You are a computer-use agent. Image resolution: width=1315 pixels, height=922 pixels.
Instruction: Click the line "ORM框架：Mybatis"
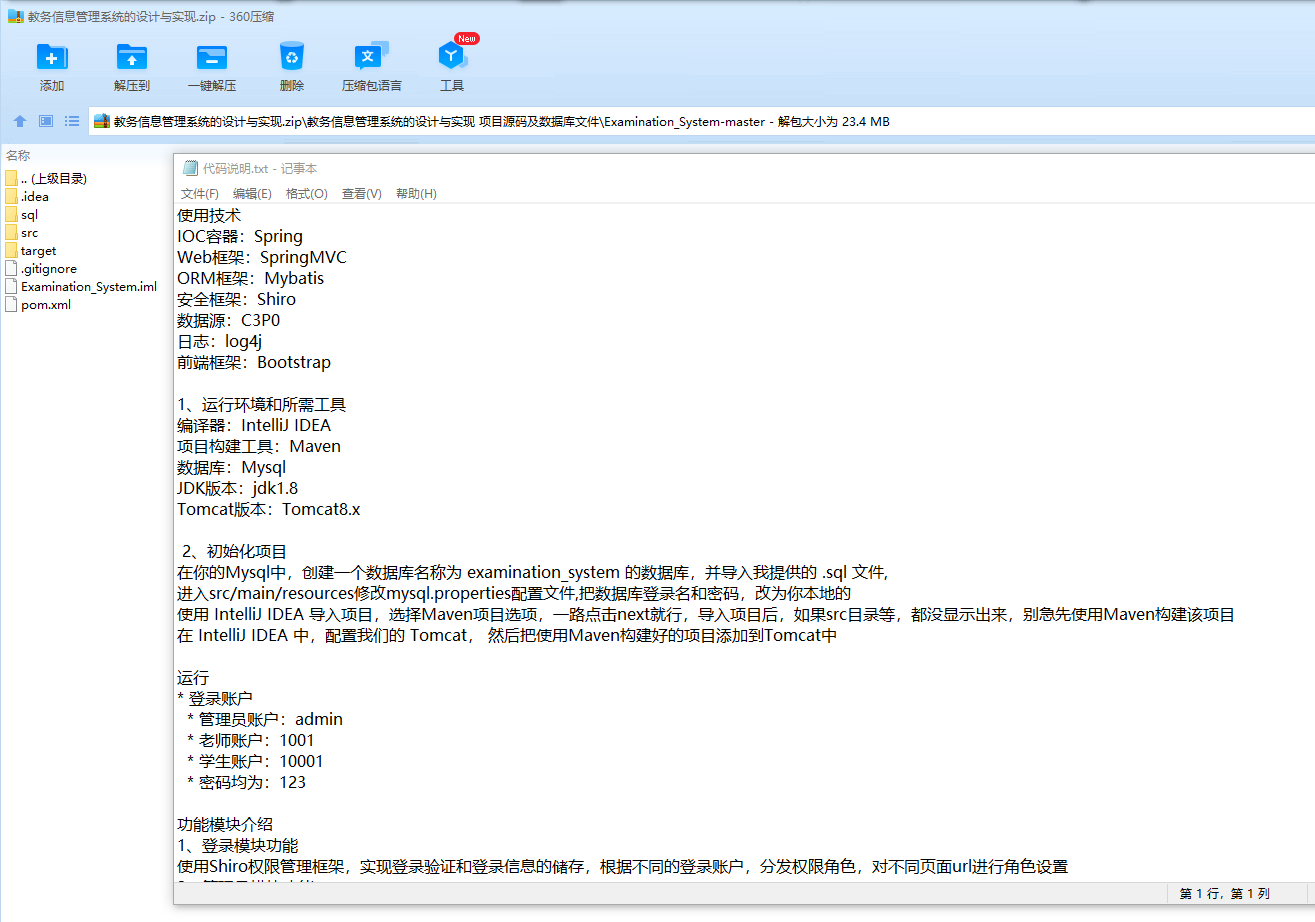[251, 278]
